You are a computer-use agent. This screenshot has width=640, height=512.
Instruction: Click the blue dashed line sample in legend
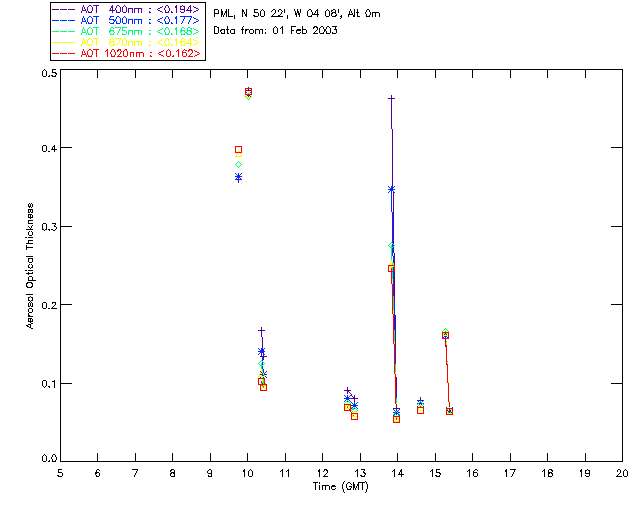click(64, 20)
